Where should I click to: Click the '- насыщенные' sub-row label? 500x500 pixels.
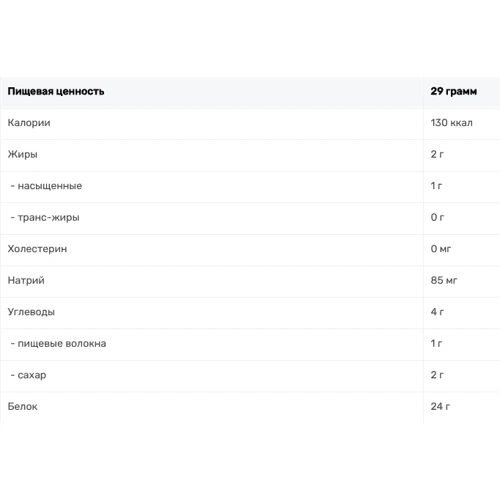(46, 186)
